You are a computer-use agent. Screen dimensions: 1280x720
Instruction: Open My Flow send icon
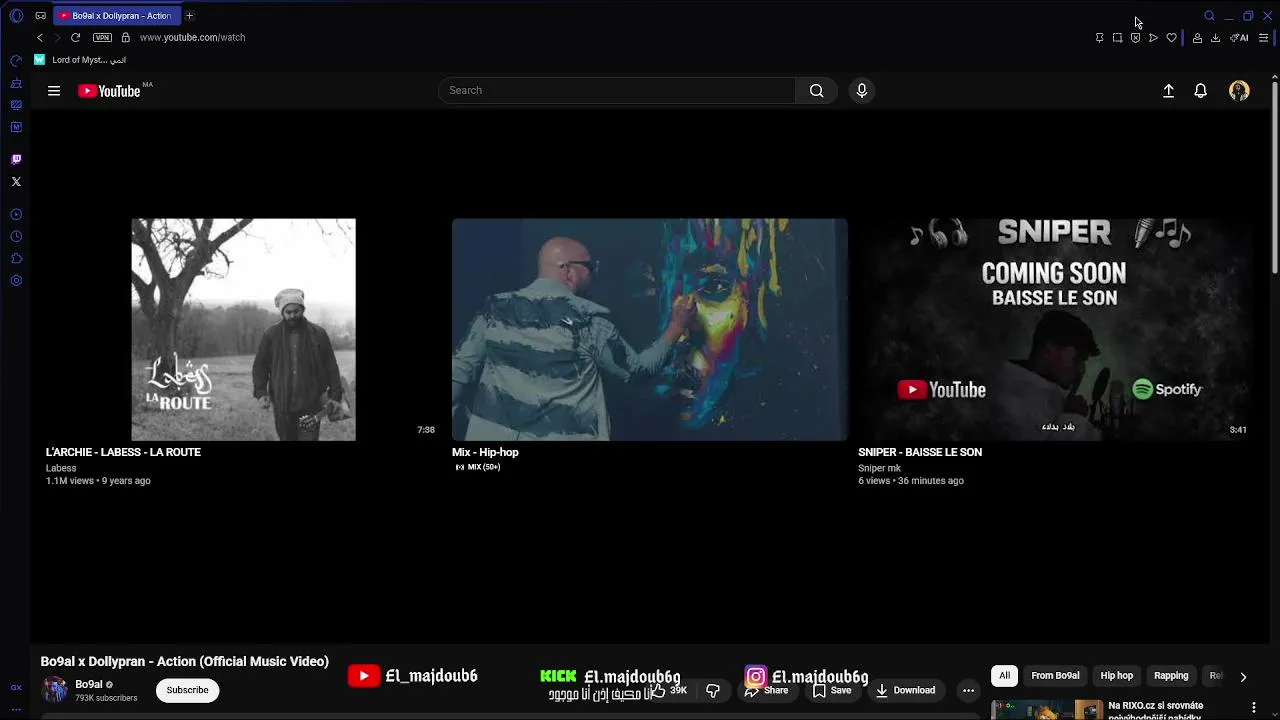(1153, 38)
